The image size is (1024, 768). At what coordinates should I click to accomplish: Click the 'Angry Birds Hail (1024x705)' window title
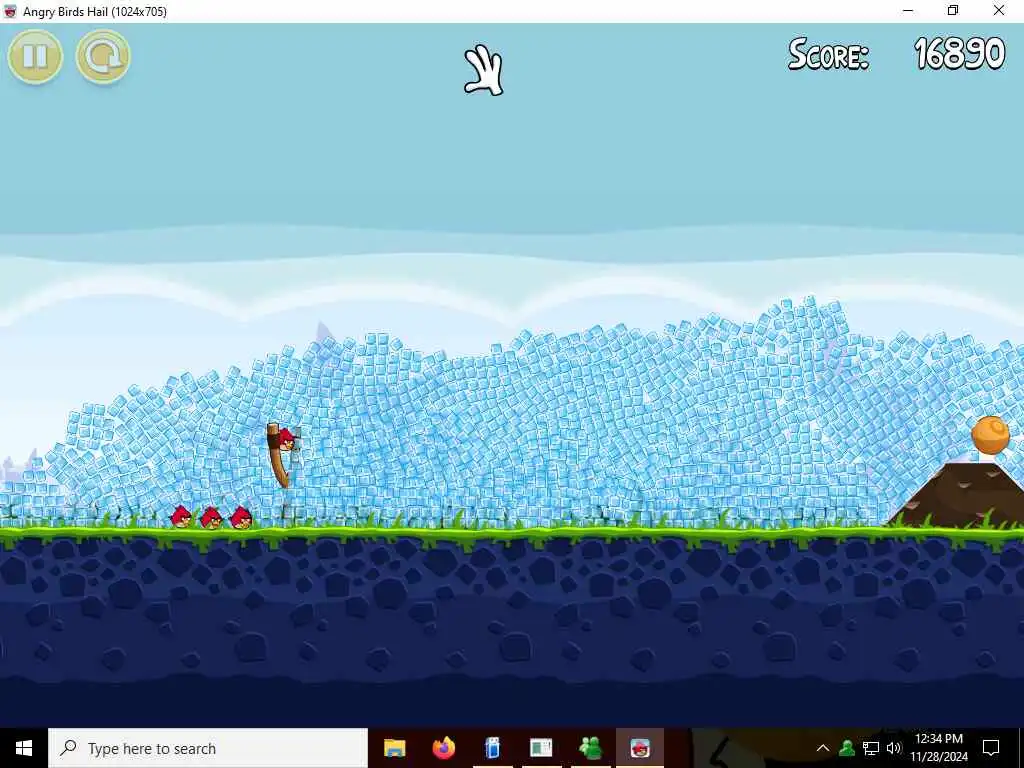(95, 12)
